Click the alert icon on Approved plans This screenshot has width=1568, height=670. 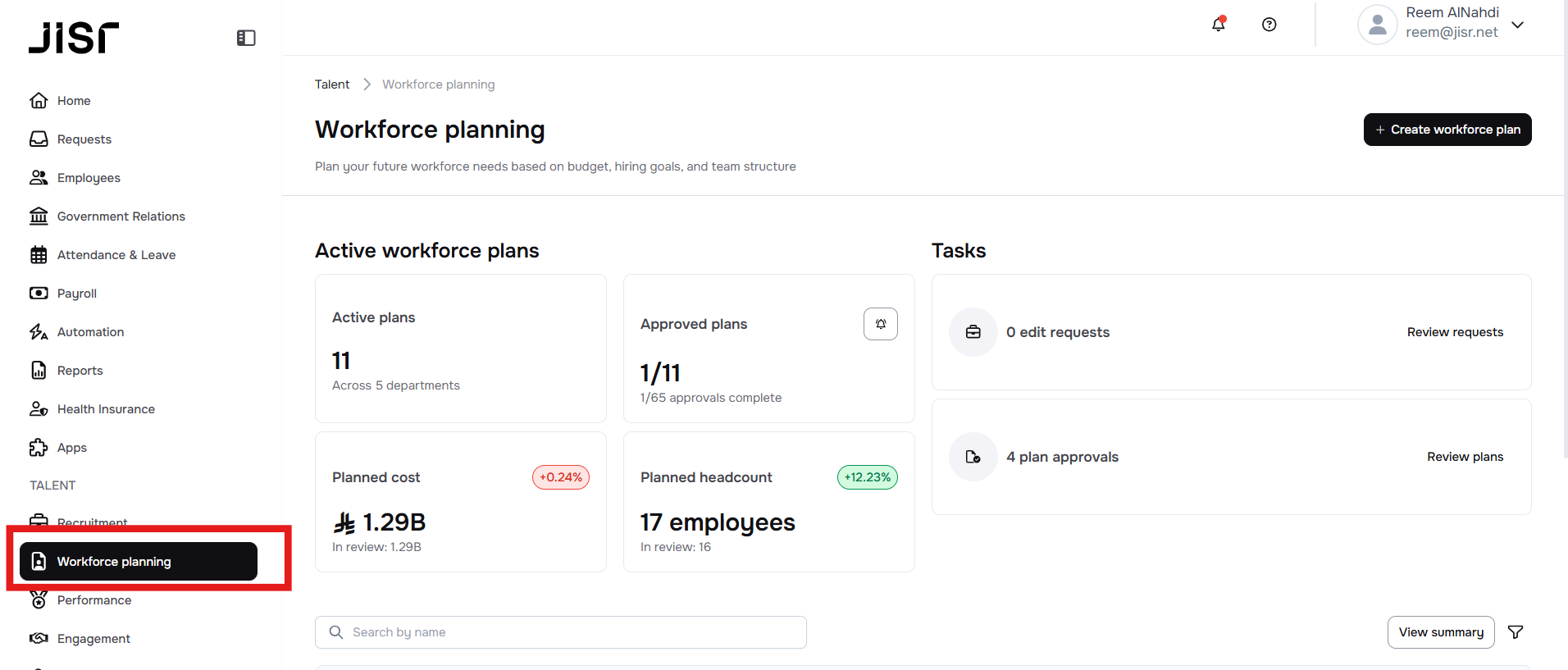[880, 324]
